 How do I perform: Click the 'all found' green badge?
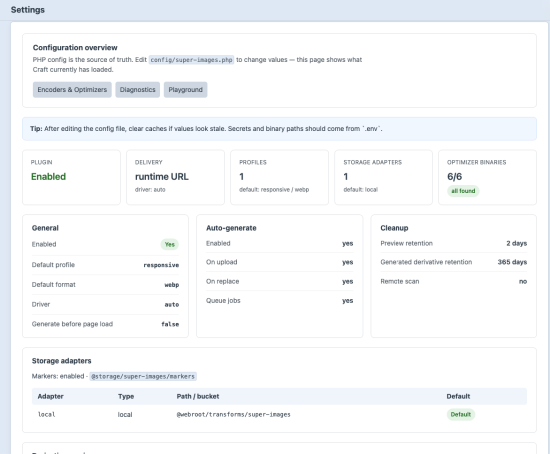point(463,191)
